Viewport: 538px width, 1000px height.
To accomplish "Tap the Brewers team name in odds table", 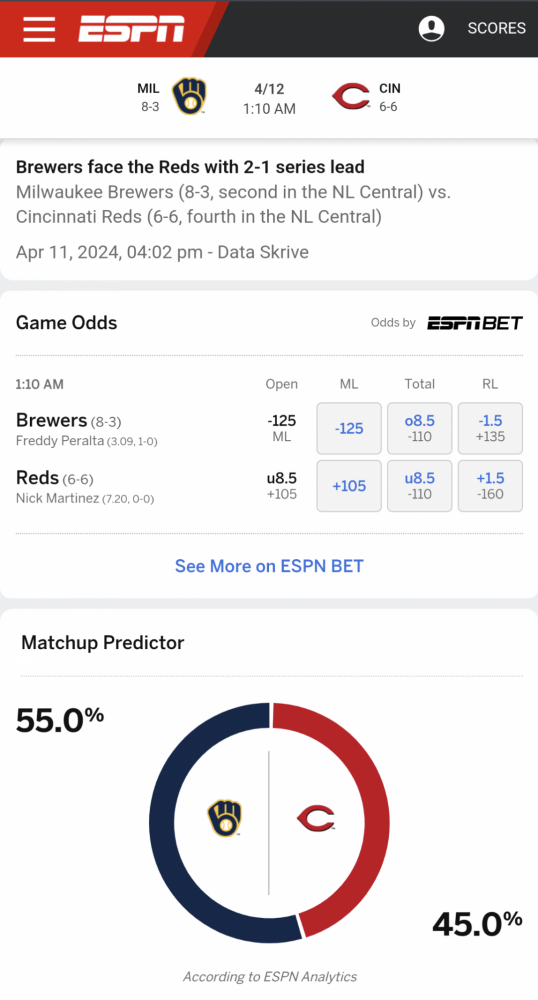I will [x=51, y=420].
